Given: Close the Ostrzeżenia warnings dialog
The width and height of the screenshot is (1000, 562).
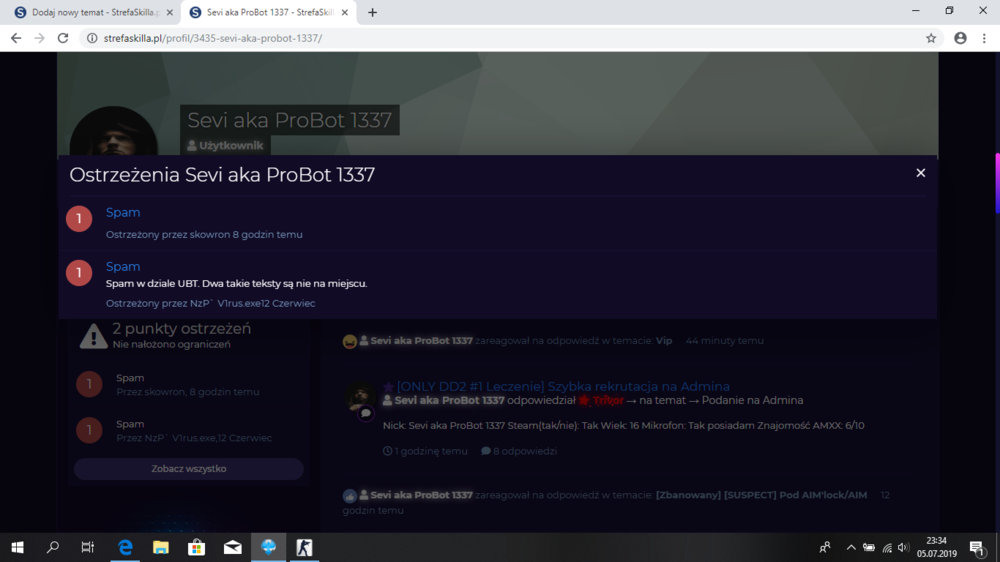Looking at the screenshot, I should pos(920,173).
